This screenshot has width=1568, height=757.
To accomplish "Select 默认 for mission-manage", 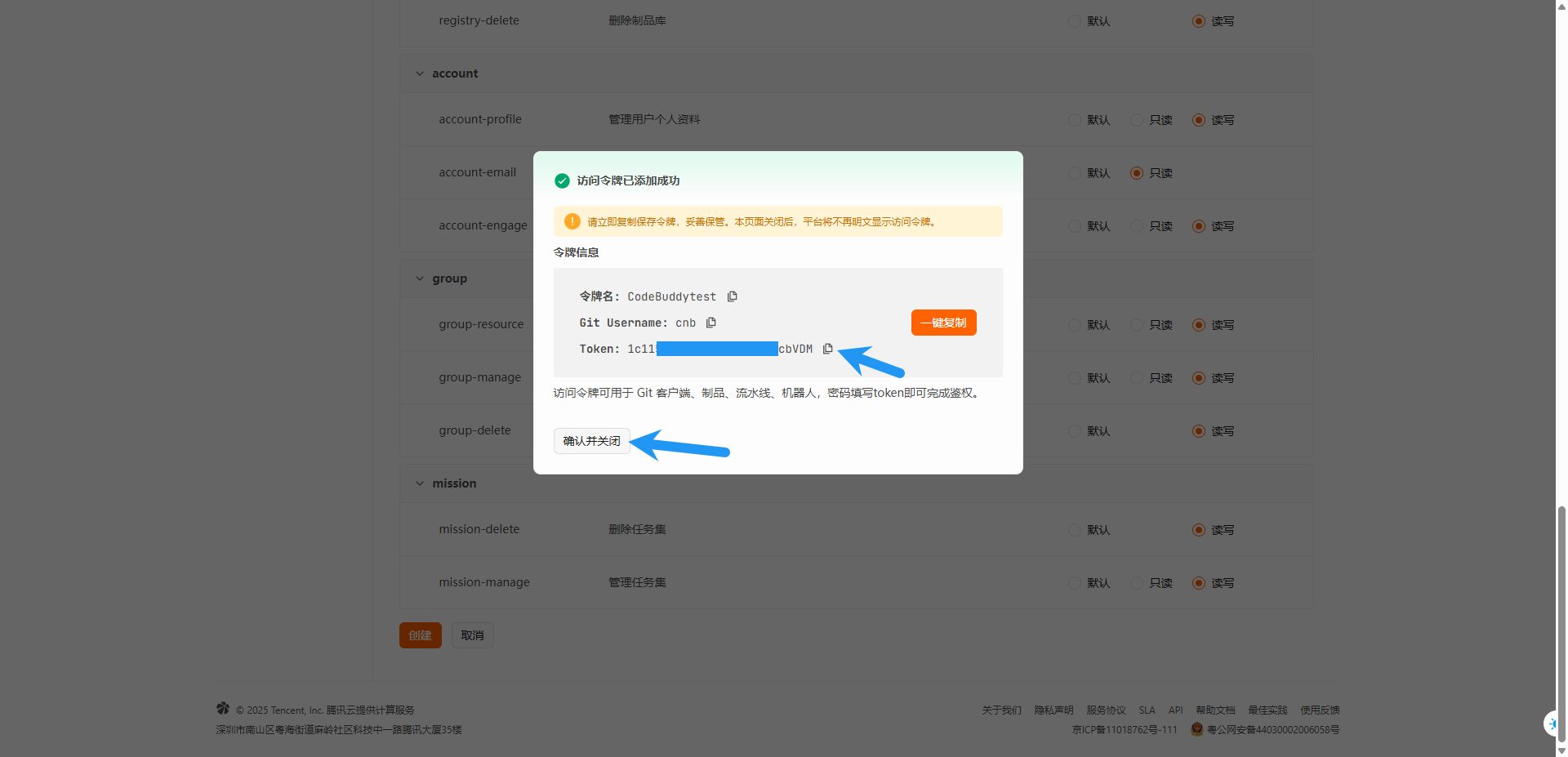I will pyautogui.click(x=1075, y=583).
